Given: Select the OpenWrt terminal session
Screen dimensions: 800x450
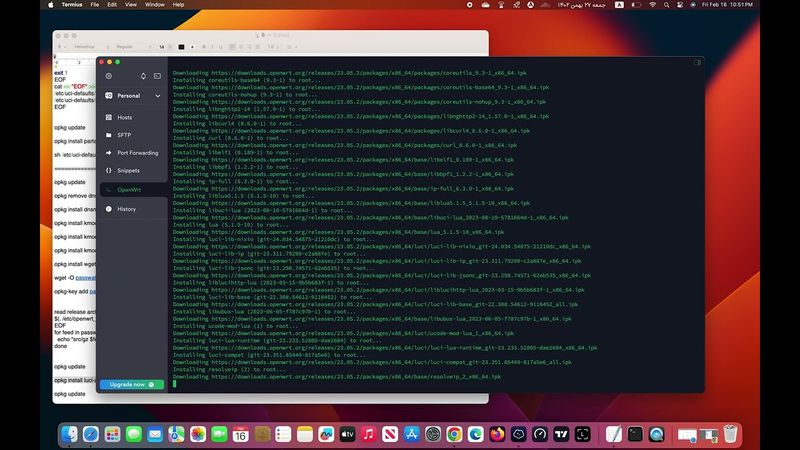Looking at the screenshot, I should (132, 190).
